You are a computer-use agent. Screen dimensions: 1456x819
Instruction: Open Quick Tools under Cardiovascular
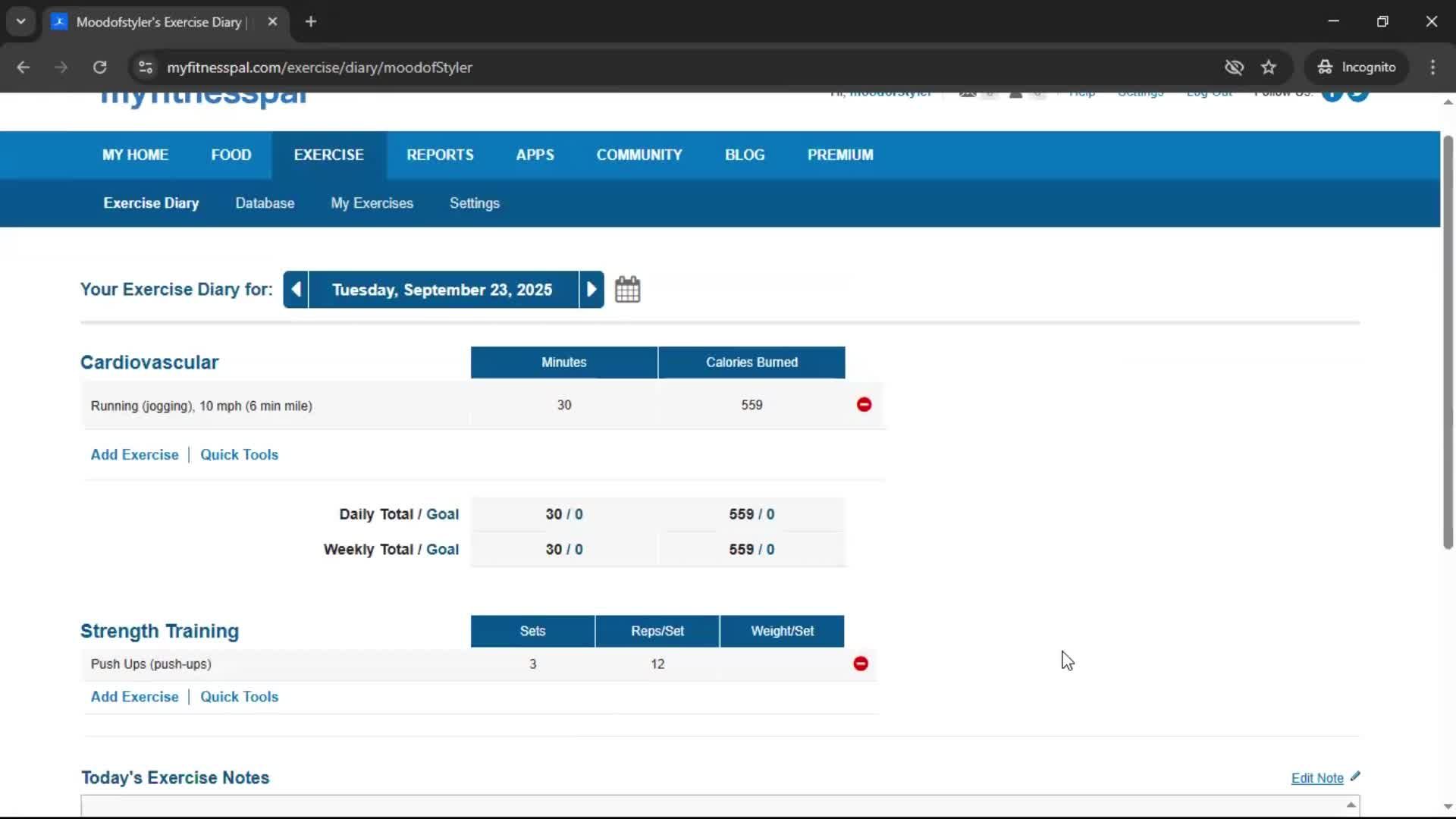point(239,455)
